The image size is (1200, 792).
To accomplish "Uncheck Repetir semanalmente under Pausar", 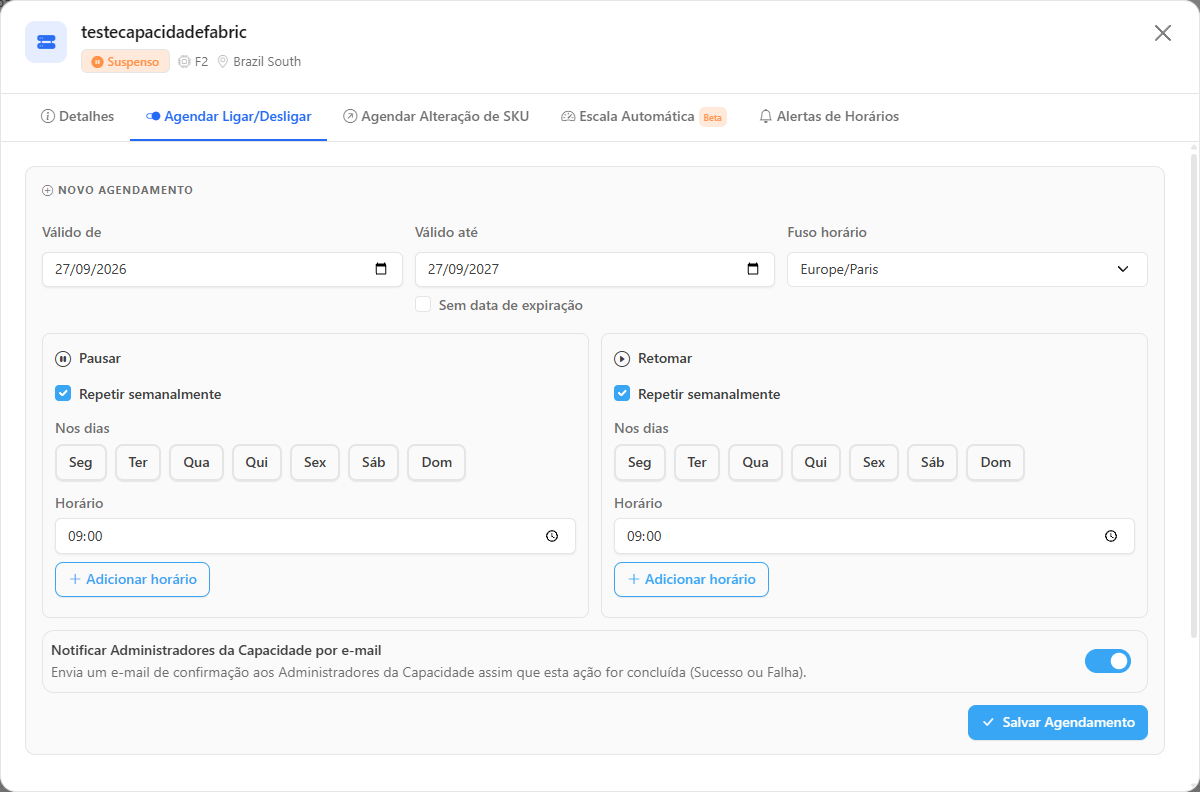I will [x=63, y=394].
